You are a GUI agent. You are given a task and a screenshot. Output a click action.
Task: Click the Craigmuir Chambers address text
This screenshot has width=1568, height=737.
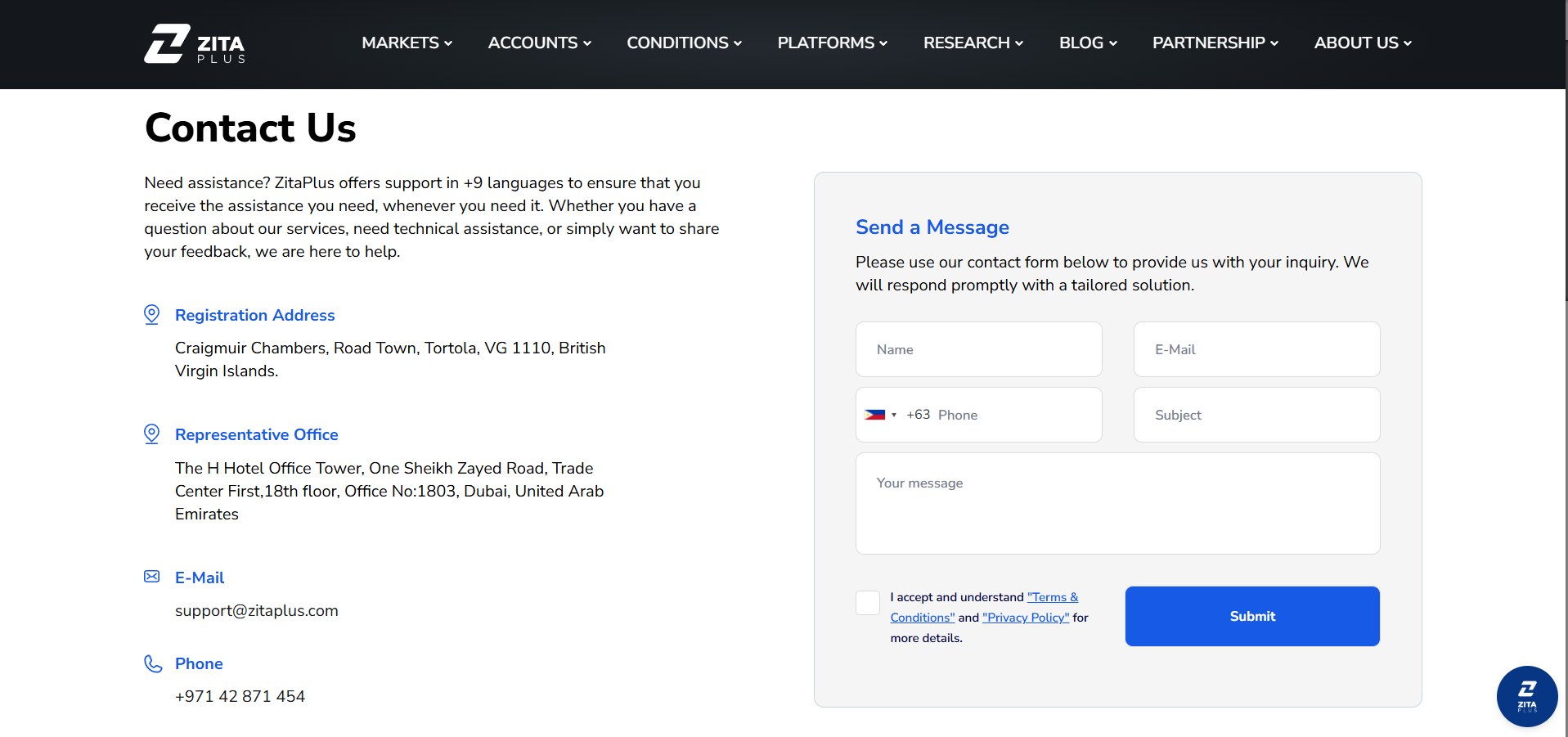[x=390, y=359]
